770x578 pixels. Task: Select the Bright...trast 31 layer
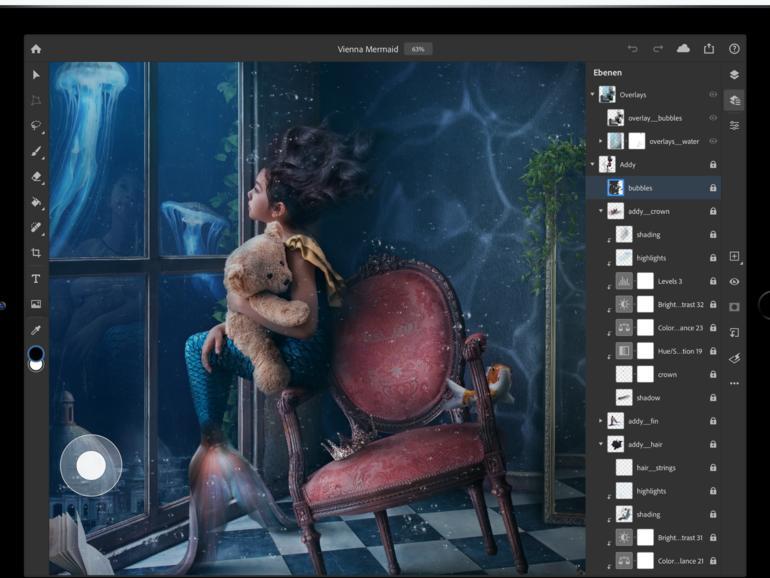click(x=654, y=538)
